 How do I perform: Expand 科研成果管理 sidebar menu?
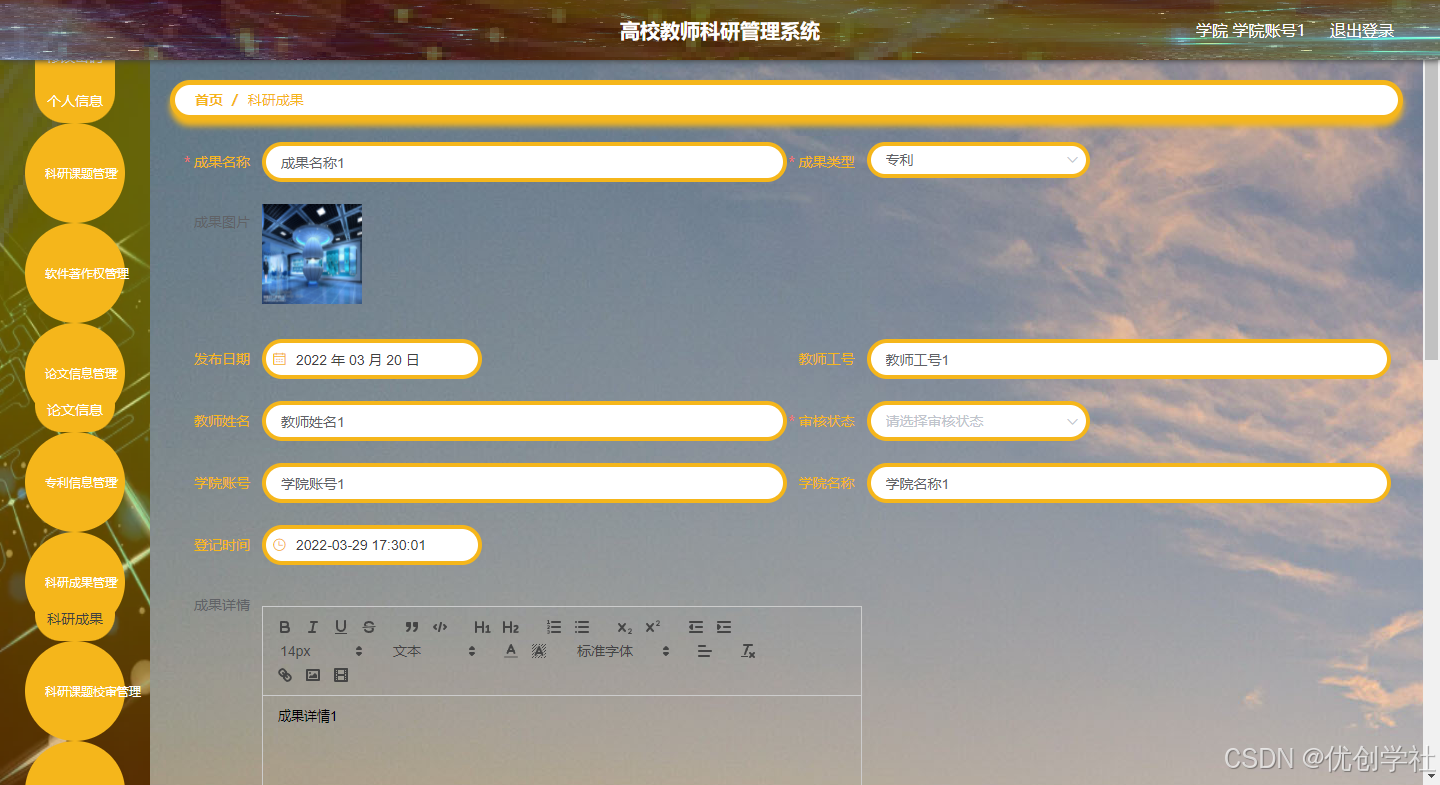75,582
